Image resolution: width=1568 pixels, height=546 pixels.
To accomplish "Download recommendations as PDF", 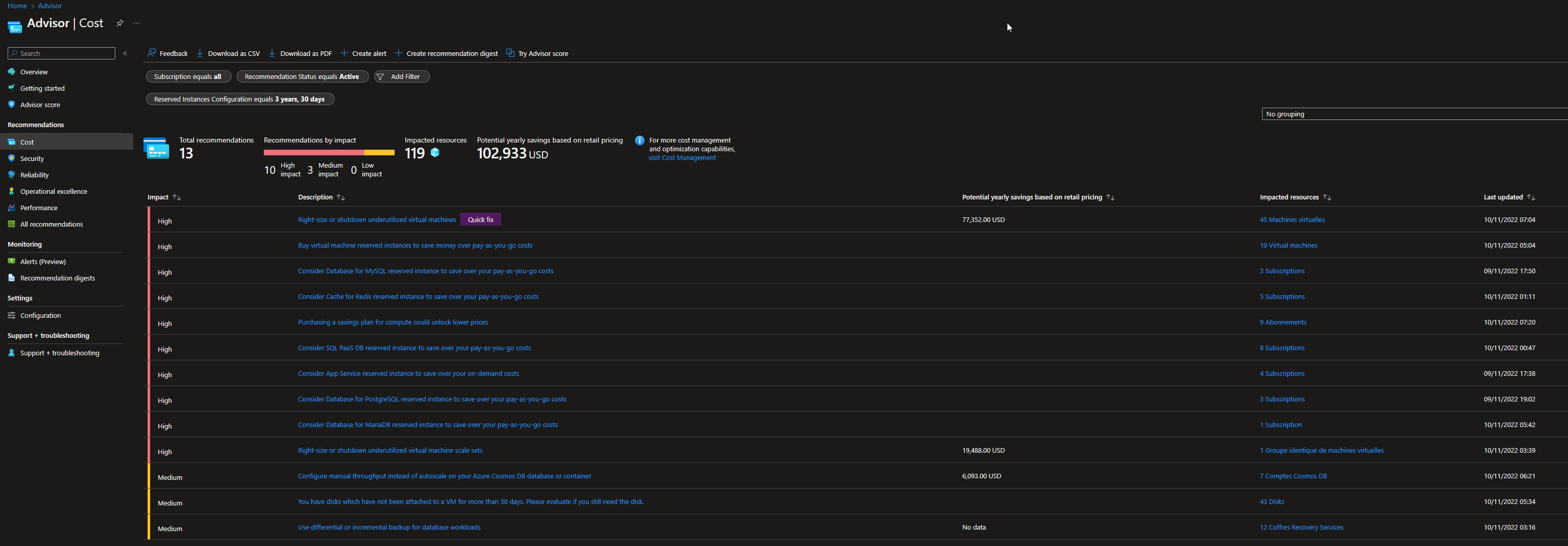I will point(300,53).
